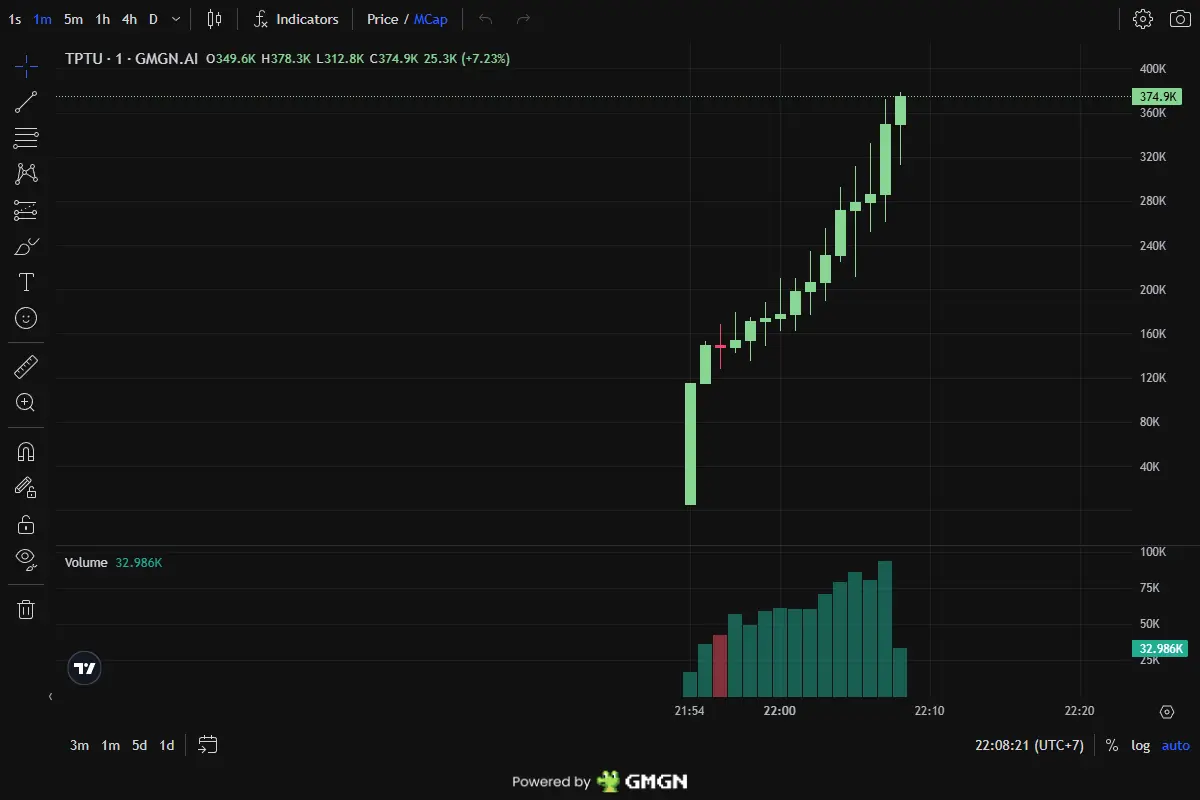
Task: Activate the zoom in tool
Action: click(x=26, y=403)
